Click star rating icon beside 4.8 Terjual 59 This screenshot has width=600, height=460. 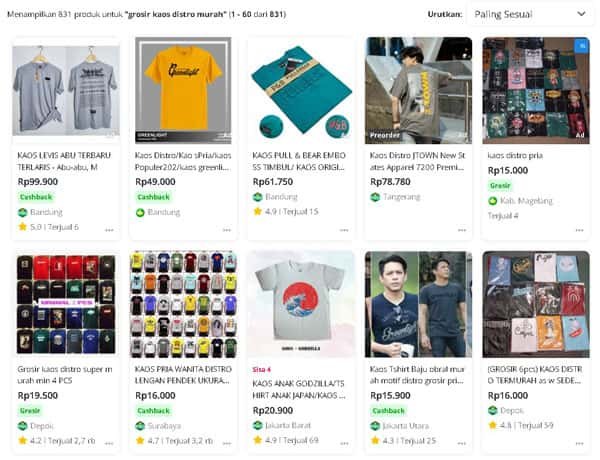[492, 425]
